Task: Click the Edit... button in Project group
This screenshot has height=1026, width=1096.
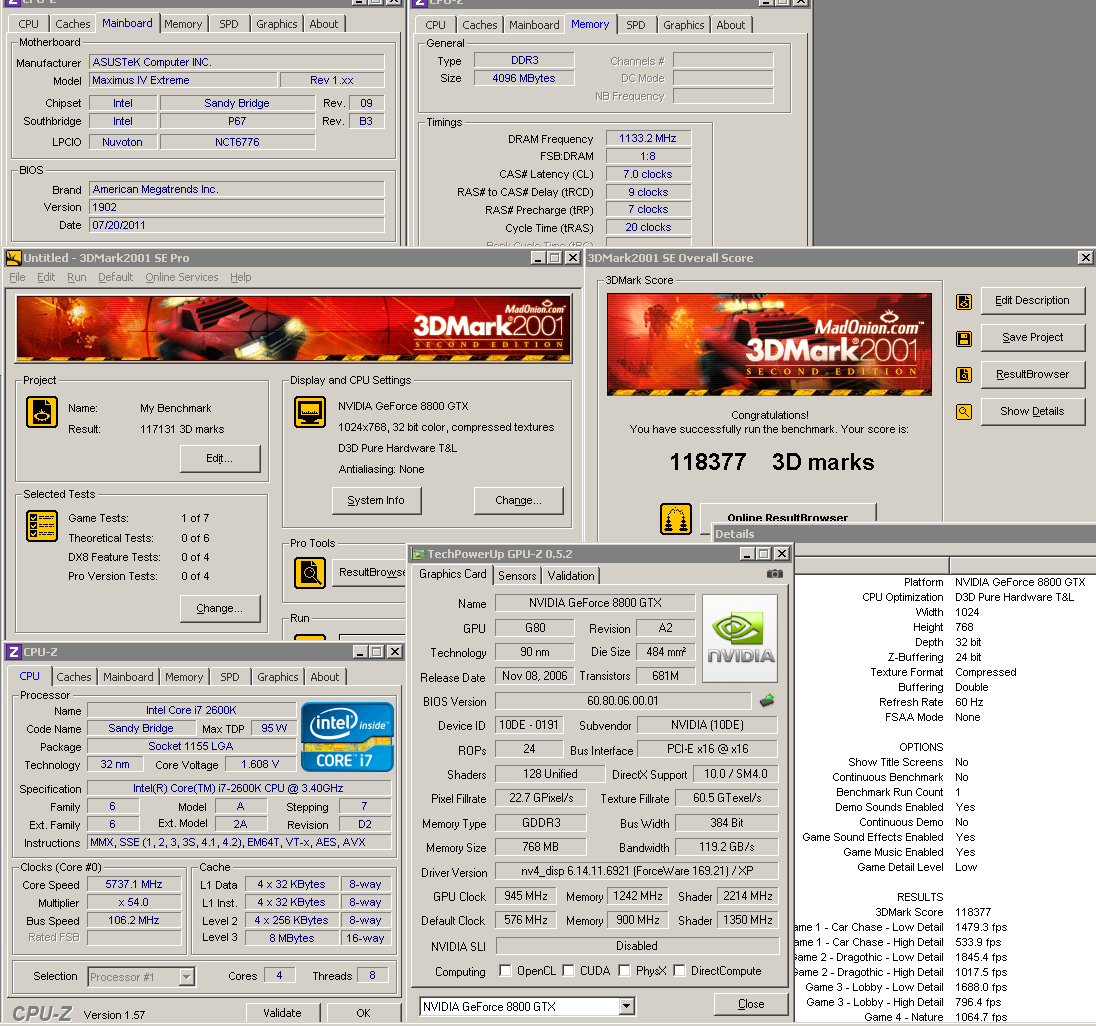Action: pyautogui.click(x=219, y=458)
